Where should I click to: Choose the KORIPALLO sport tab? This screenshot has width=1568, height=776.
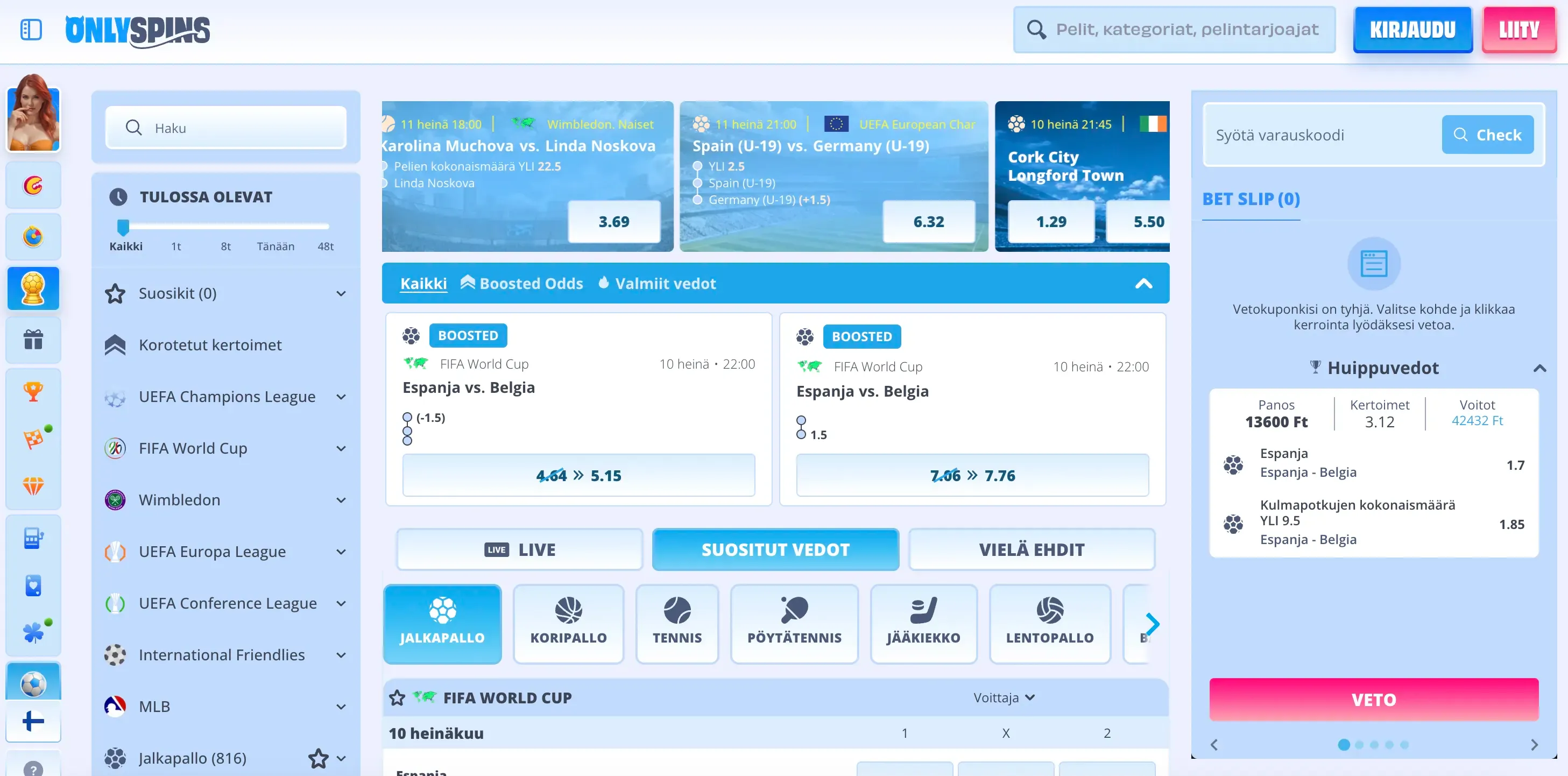(569, 624)
